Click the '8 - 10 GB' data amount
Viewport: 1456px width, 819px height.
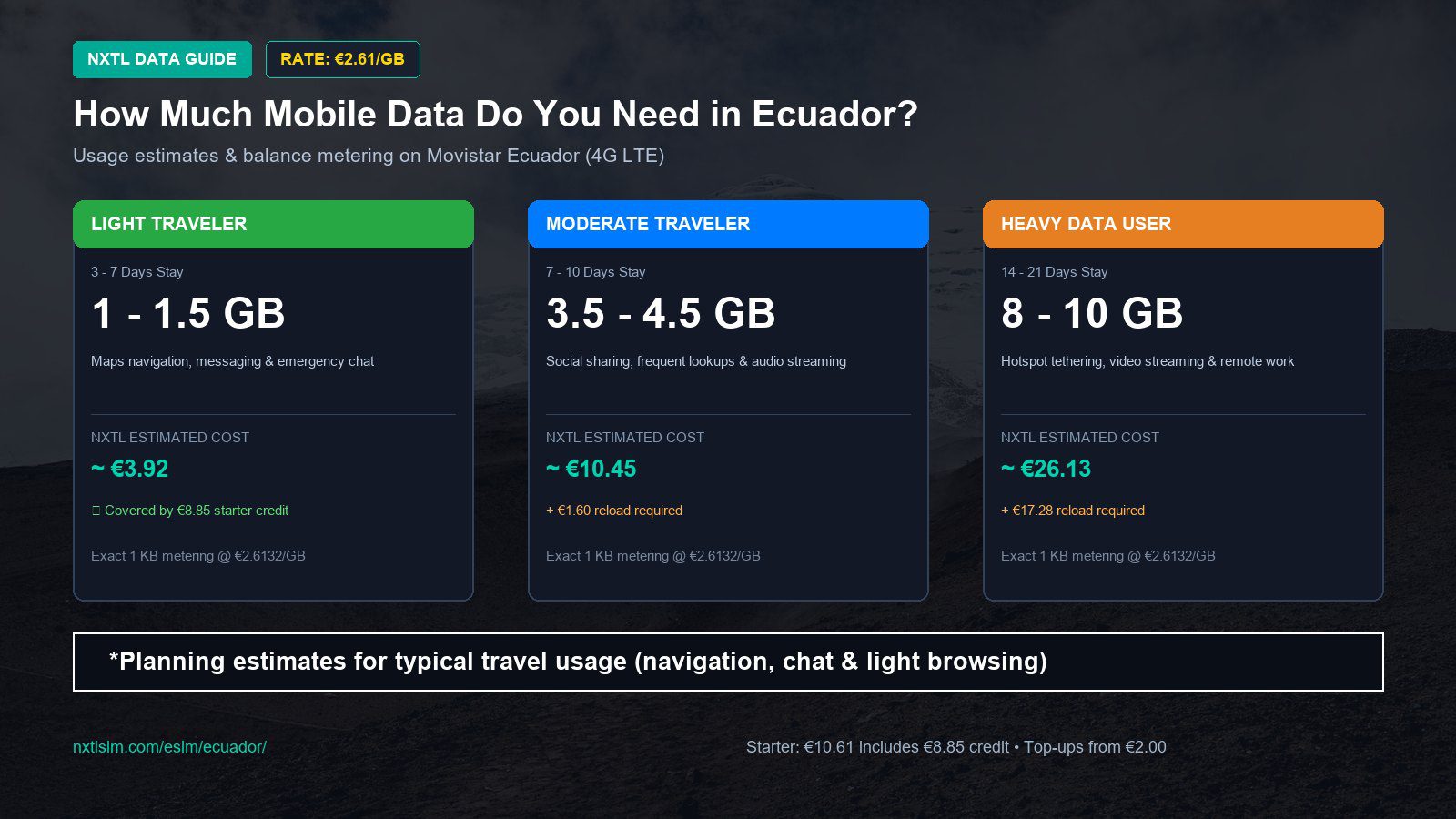tap(1092, 314)
